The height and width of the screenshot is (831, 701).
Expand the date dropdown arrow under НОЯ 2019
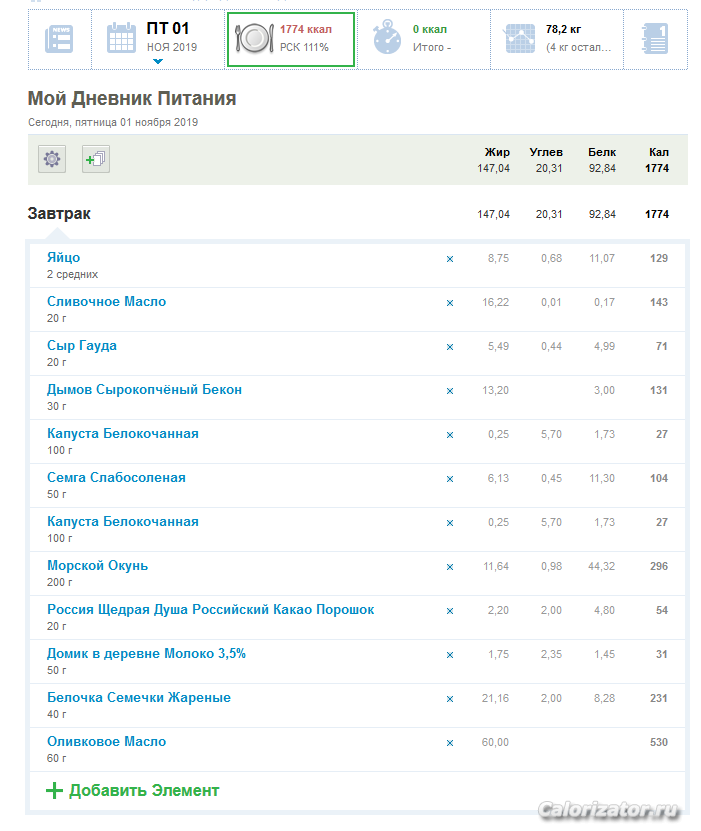pyautogui.click(x=158, y=62)
